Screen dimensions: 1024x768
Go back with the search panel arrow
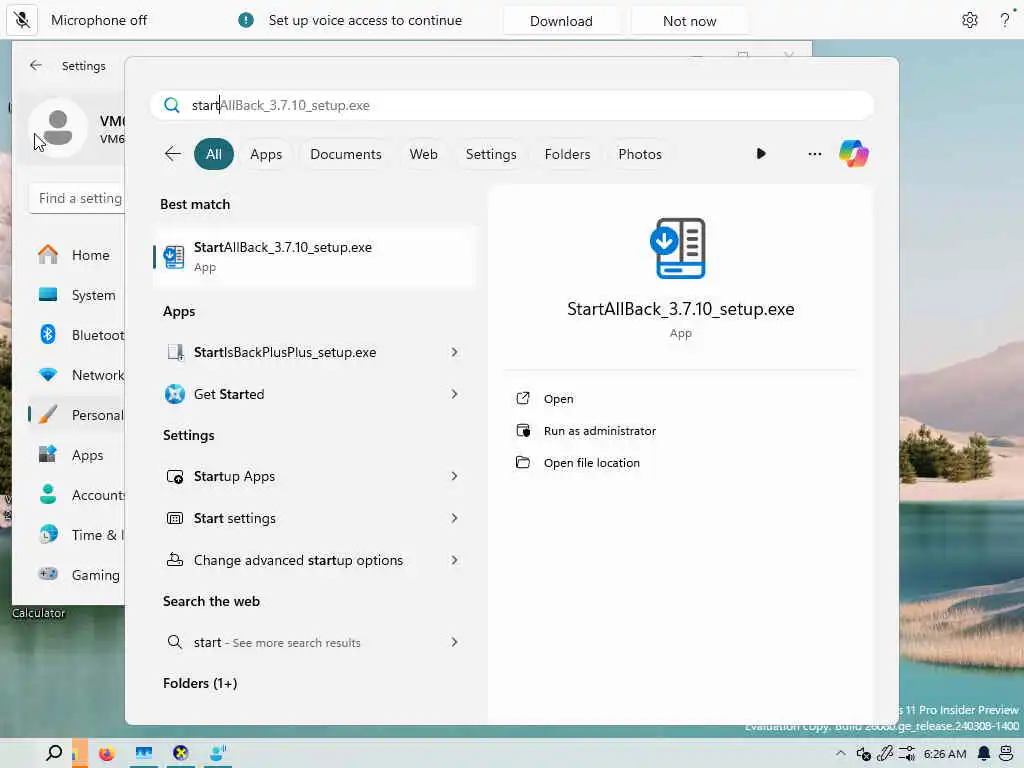[x=172, y=154]
